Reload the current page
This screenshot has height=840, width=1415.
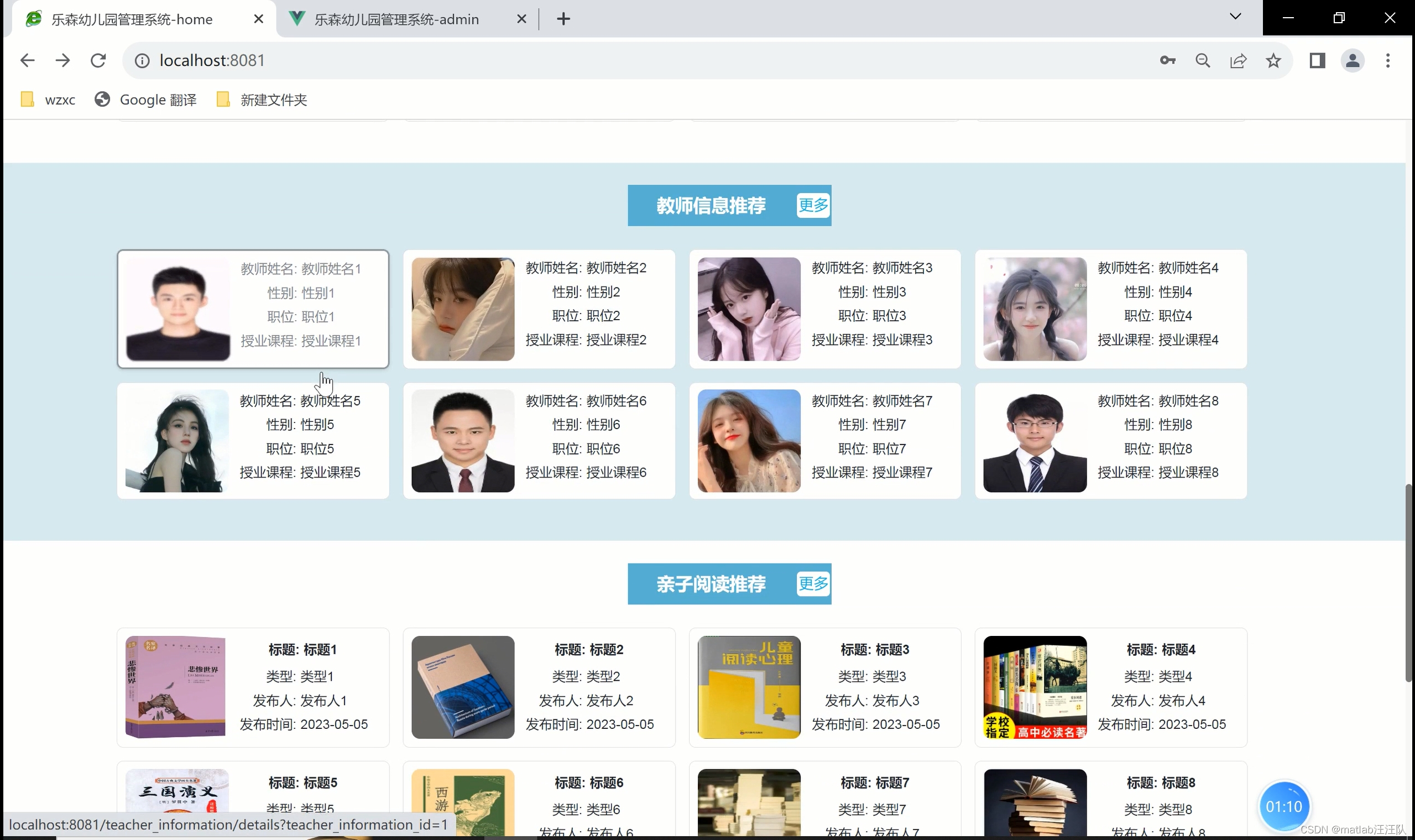click(x=98, y=61)
